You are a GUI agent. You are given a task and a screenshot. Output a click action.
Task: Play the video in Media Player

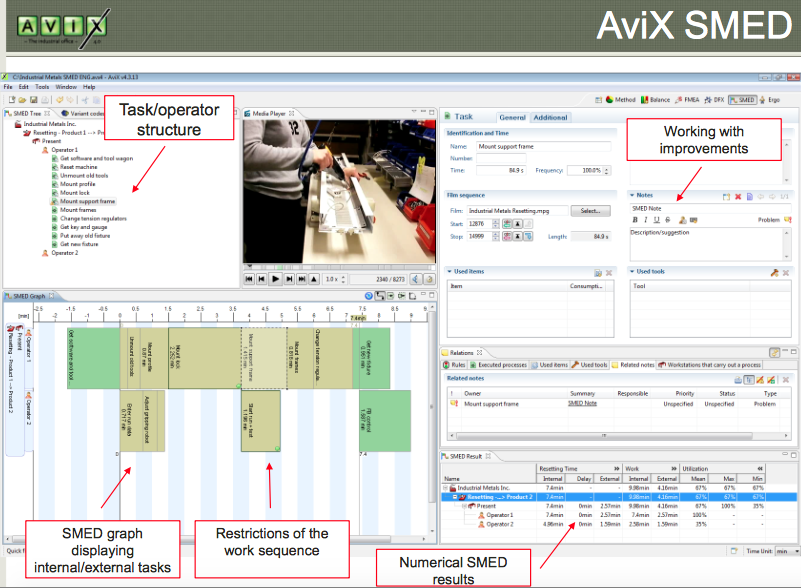click(x=275, y=279)
